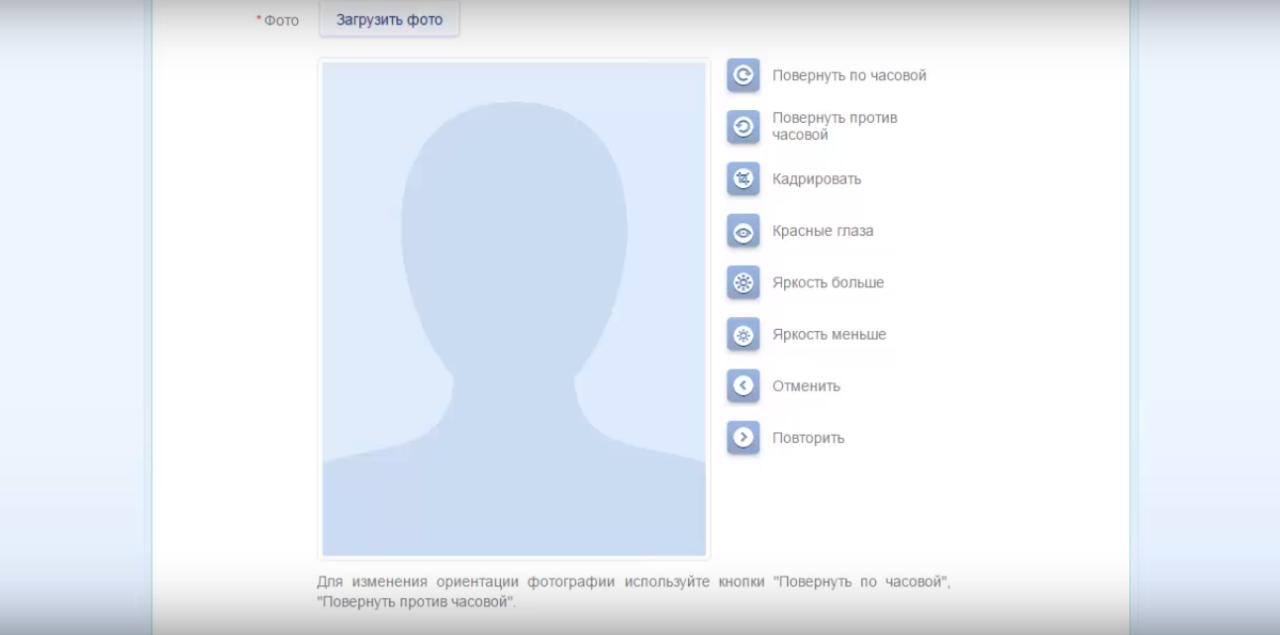
Task: Click the Повторить text label
Action: pos(808,438)
